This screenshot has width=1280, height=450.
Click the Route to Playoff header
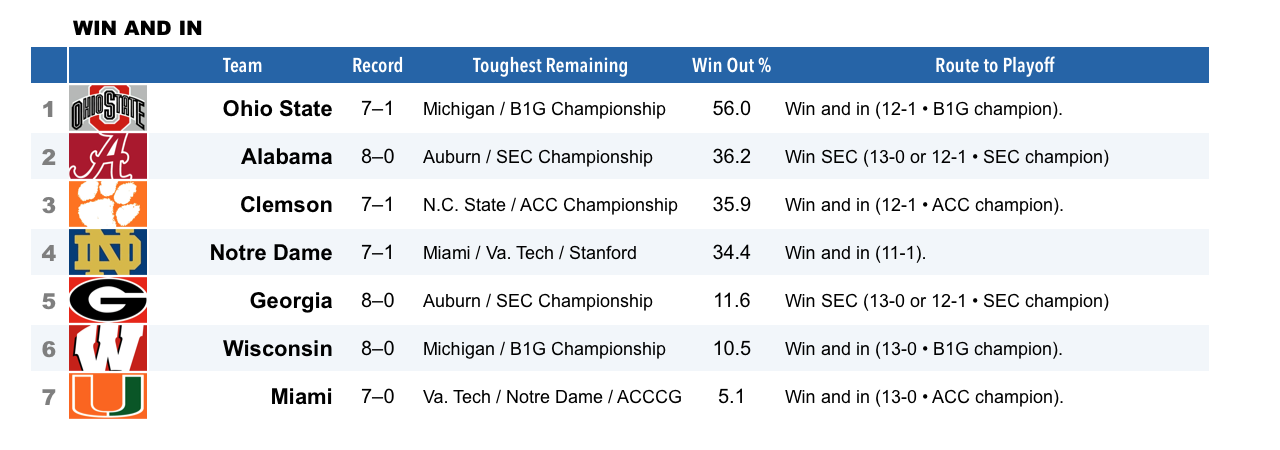coord(995,66)
